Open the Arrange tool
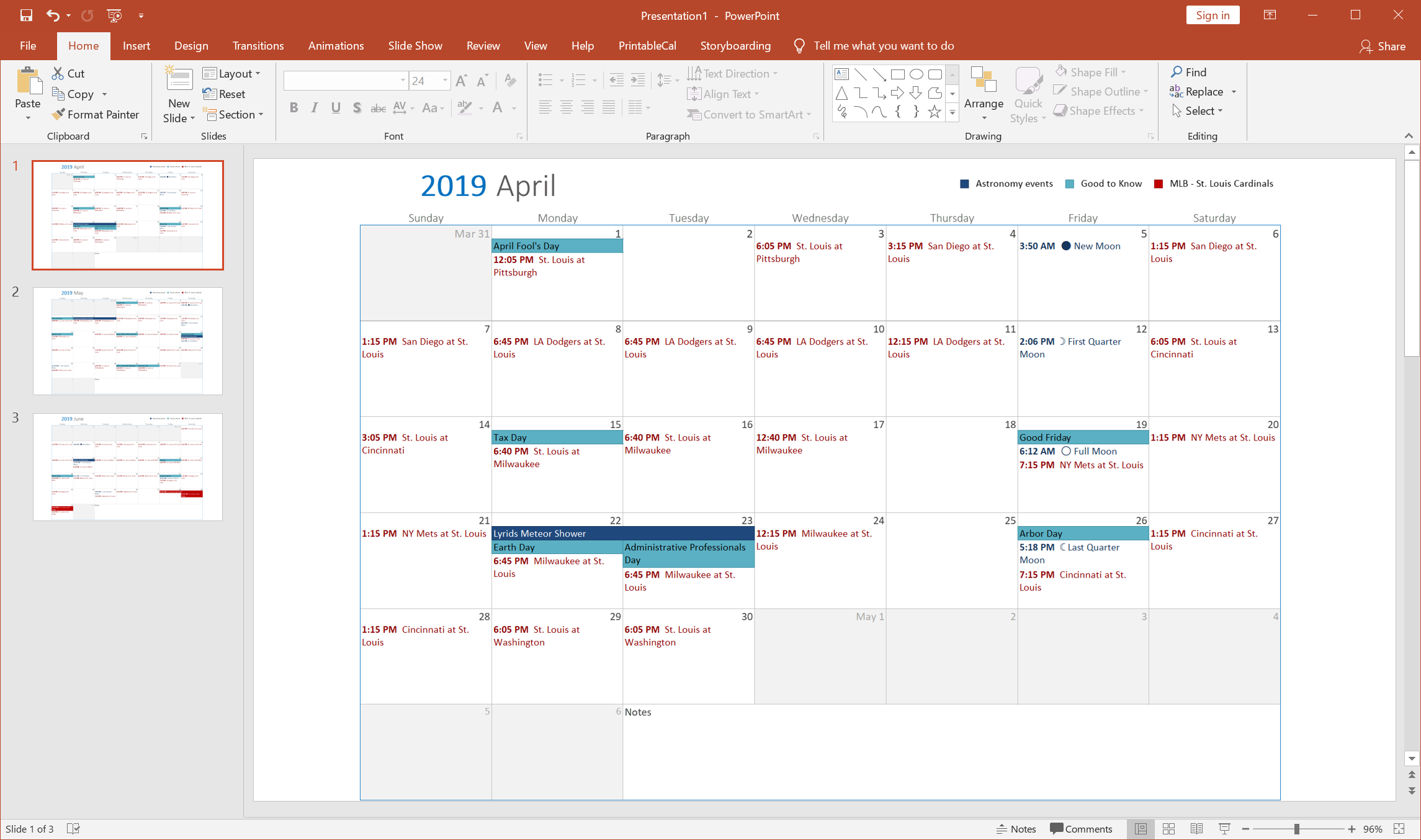This screenshot has height=840, width=1421. (x=984, y=93)
